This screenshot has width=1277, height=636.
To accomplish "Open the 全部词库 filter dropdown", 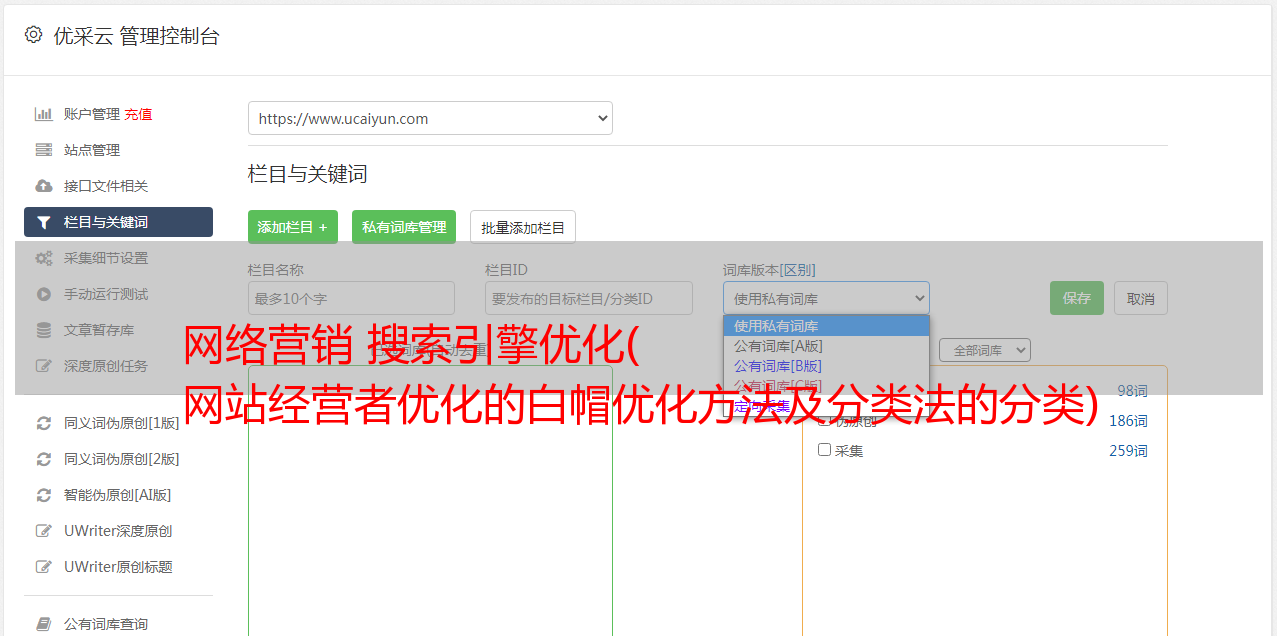I will tap(985, 350).
